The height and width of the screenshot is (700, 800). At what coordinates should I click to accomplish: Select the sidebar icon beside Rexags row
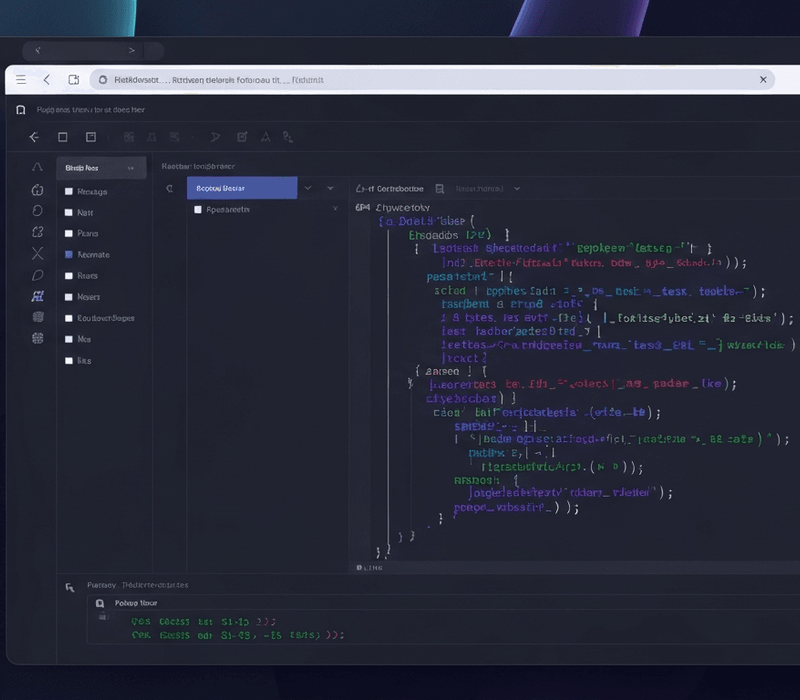(37, 190)
